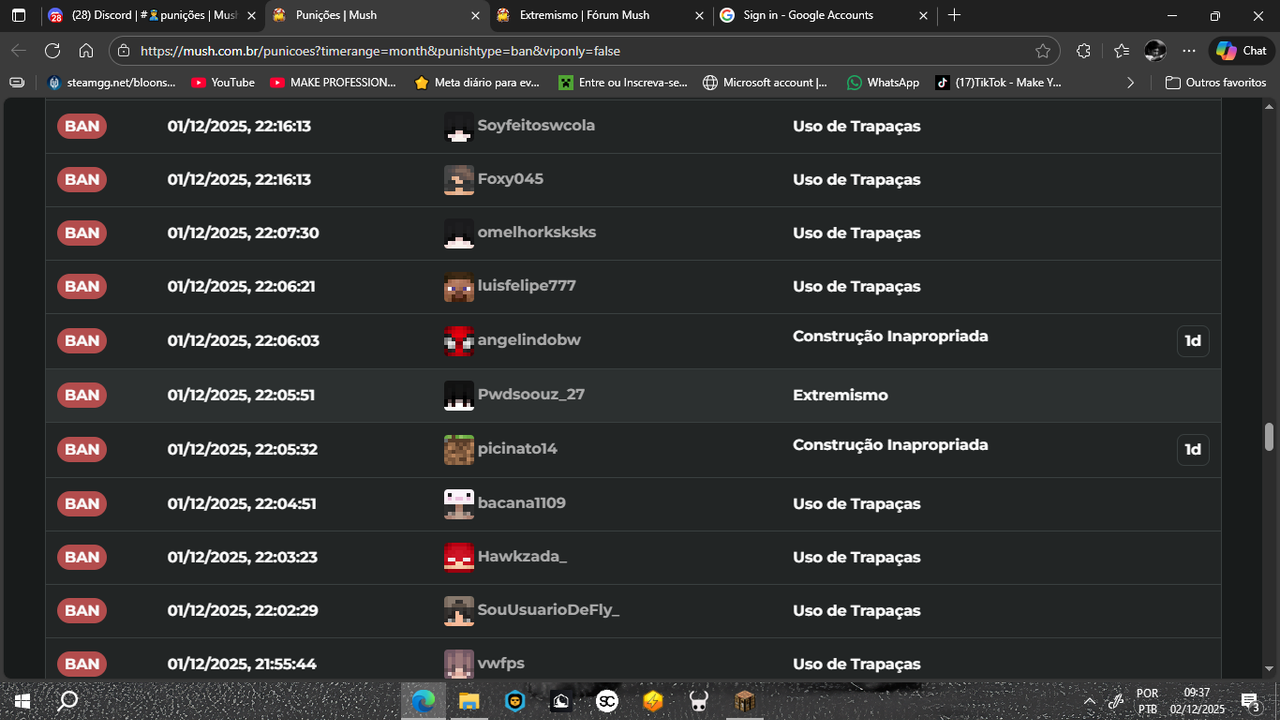Viewport: 1280px width, 720px height.
Task: Click the Soyfeitoswcola player head avatar
Action: click(x=459, y=126)
